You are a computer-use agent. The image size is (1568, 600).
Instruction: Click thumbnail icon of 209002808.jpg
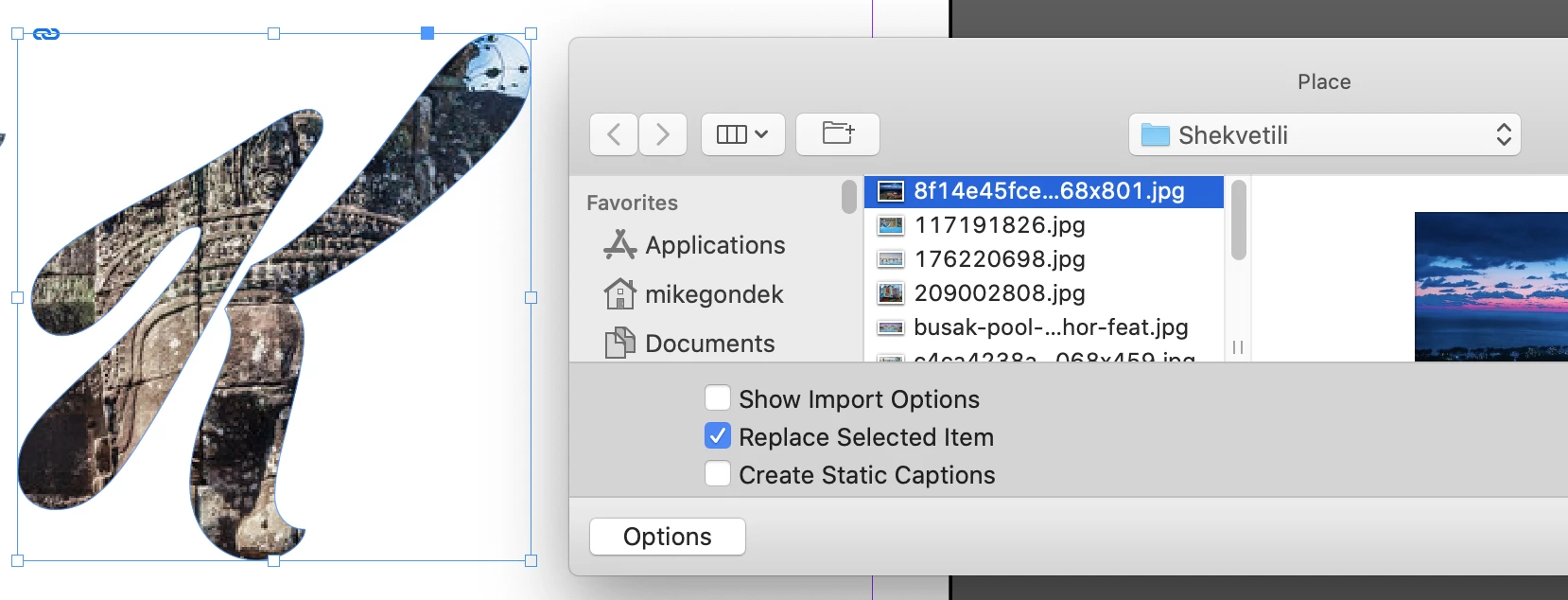891,293
